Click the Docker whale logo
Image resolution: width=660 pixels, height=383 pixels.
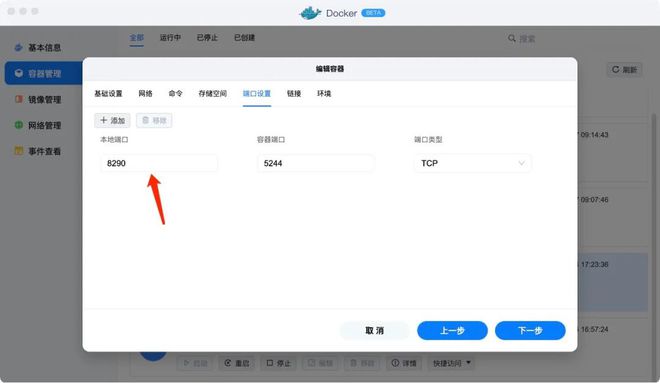[310, 13]
